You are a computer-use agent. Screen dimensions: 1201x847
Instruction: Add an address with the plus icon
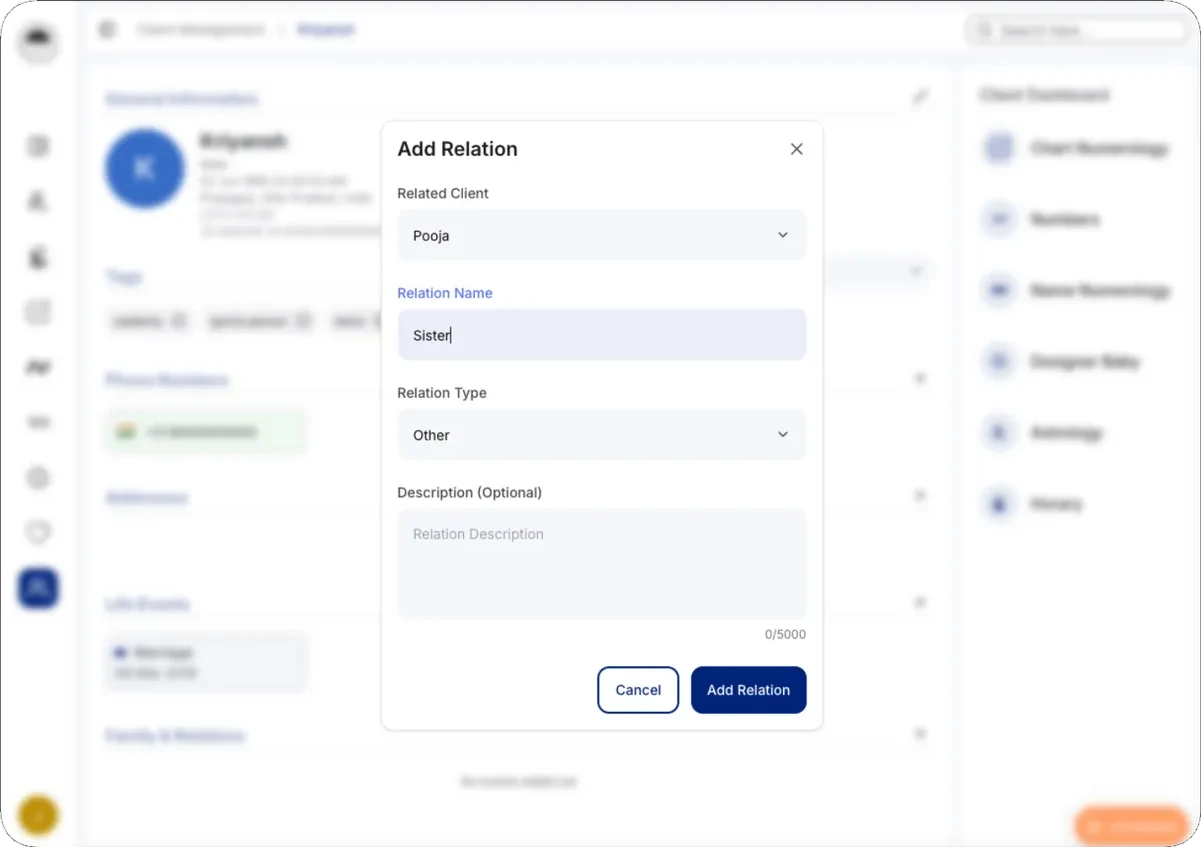[x=920, y=496]
